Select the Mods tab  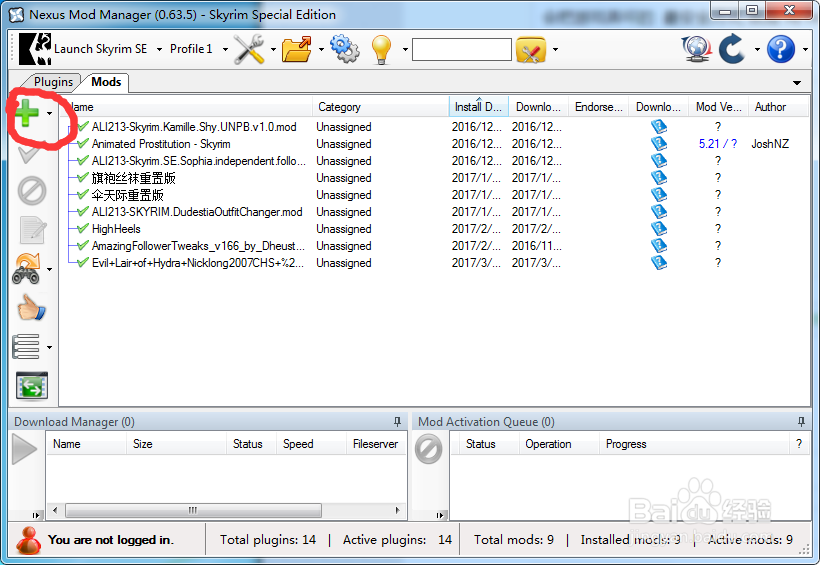tap(106, 82)
